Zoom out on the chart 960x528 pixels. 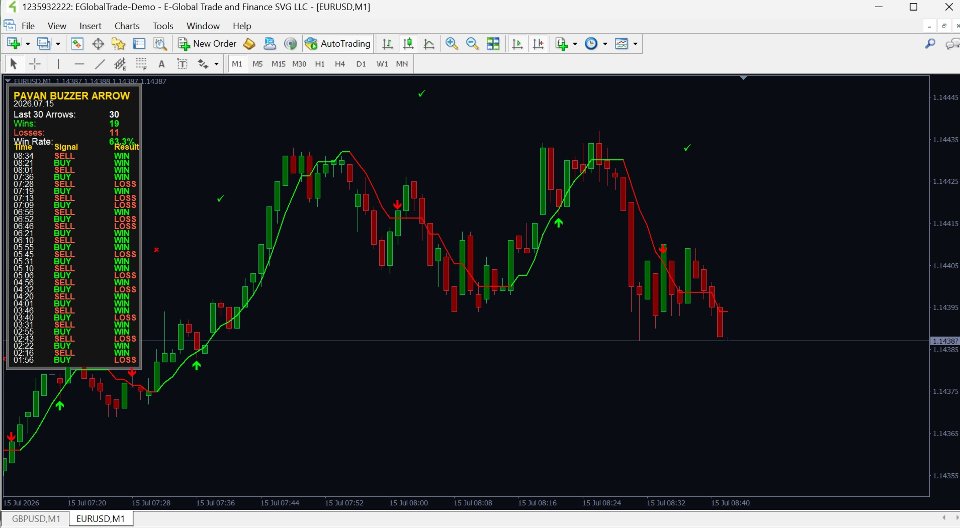pos(472,43)
